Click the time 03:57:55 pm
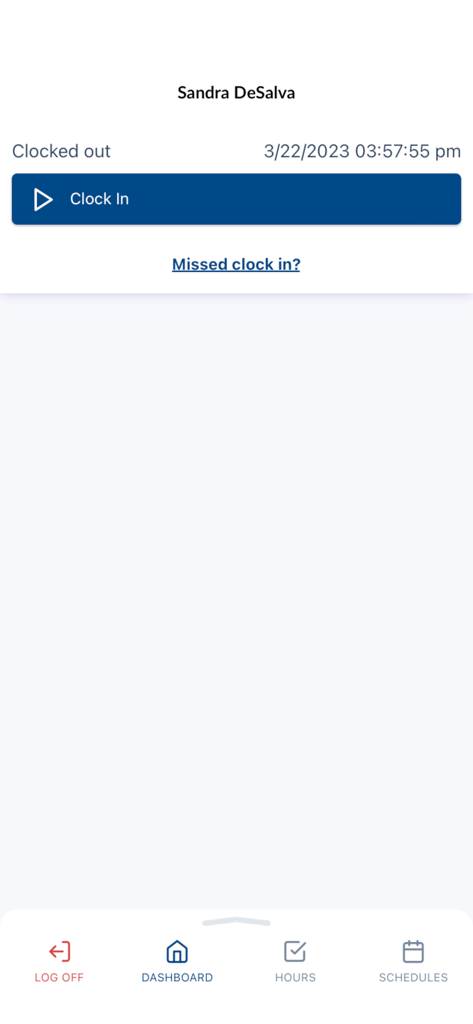The width and height of the screenshot is (473, 1024). [408, 152]
